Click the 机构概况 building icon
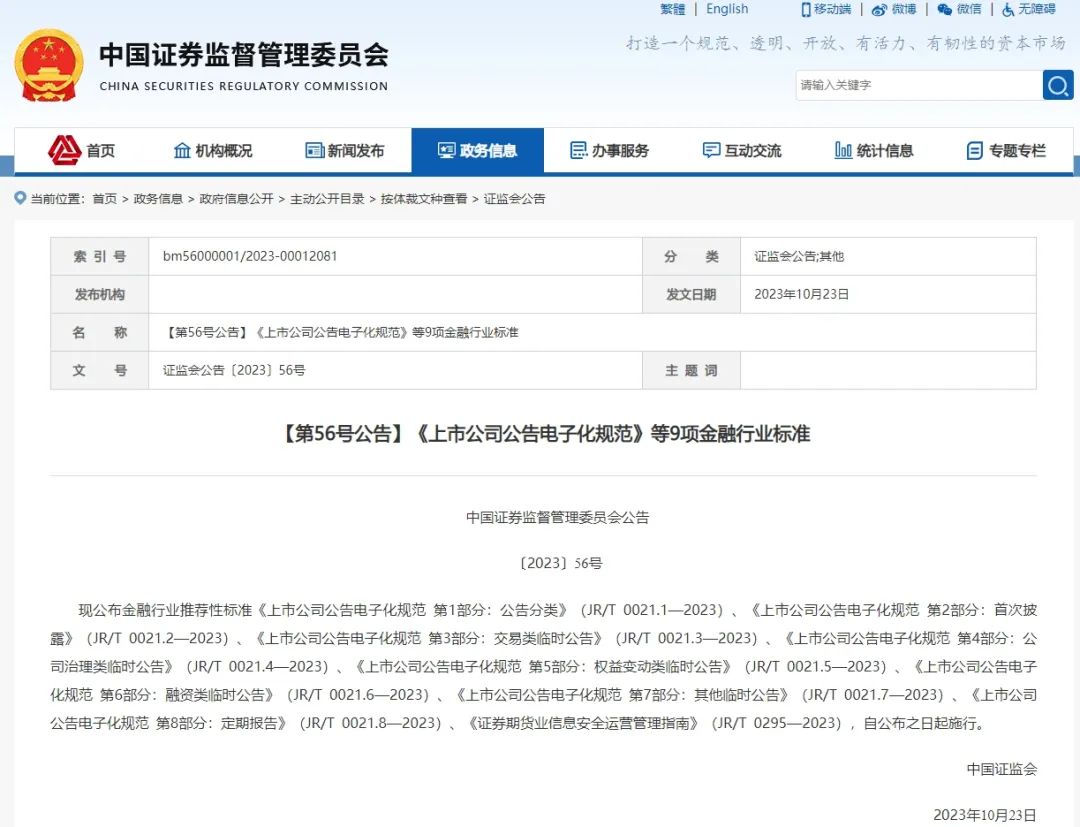The width and height of the screenshot is (1080, 827). pos(182,150)
